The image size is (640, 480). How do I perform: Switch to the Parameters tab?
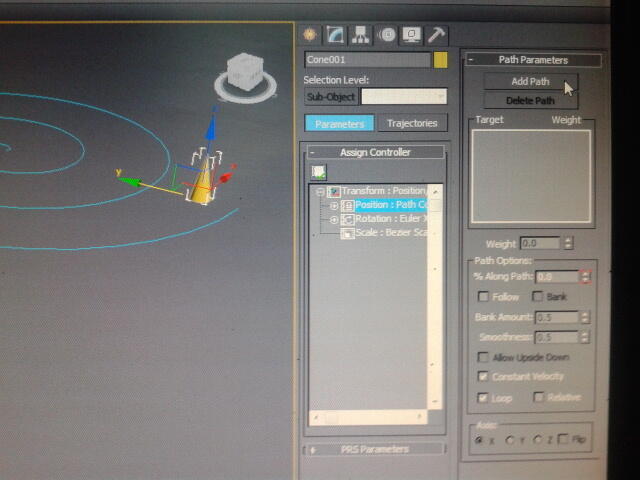point(339,123)
